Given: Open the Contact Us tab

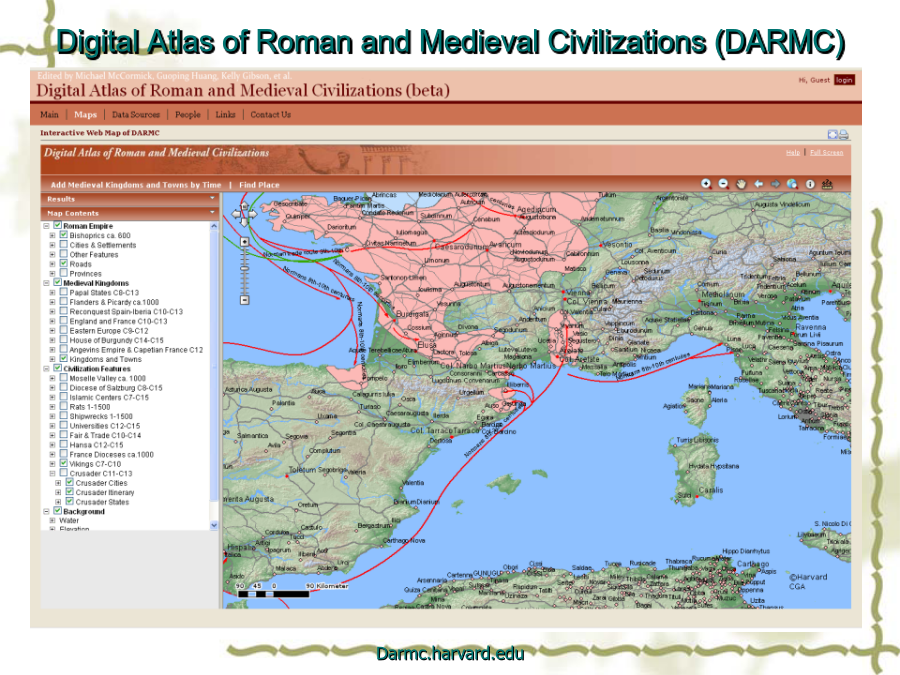Looking at the screenshot, I should point(270,115).
